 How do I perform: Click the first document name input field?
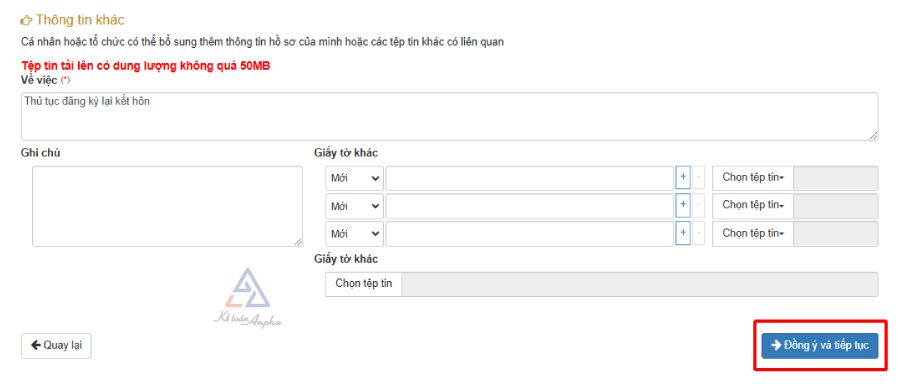coord(529,178)
